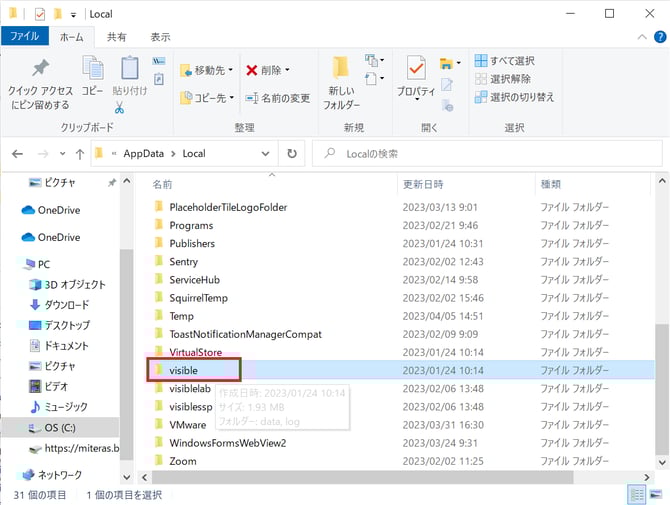Open プロパティ for the selected folder
Viewport: 670px width, 505px height.
[415, 80]
